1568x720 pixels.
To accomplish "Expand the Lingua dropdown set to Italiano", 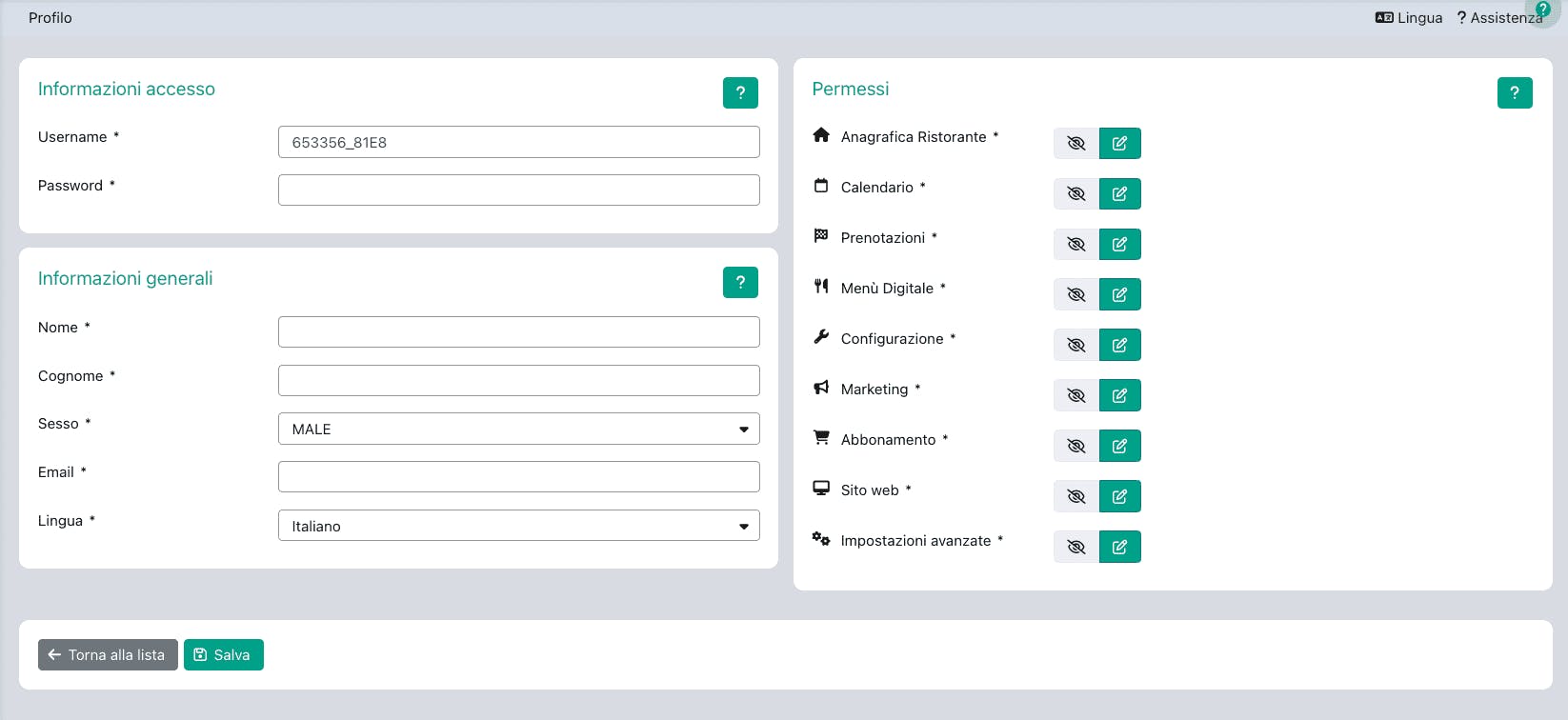I will coord(518,526).
